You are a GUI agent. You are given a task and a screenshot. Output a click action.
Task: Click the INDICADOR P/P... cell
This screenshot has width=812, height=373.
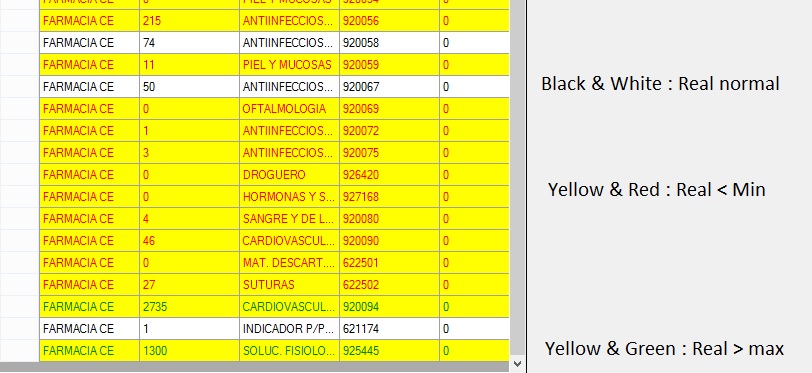(289, 329)
